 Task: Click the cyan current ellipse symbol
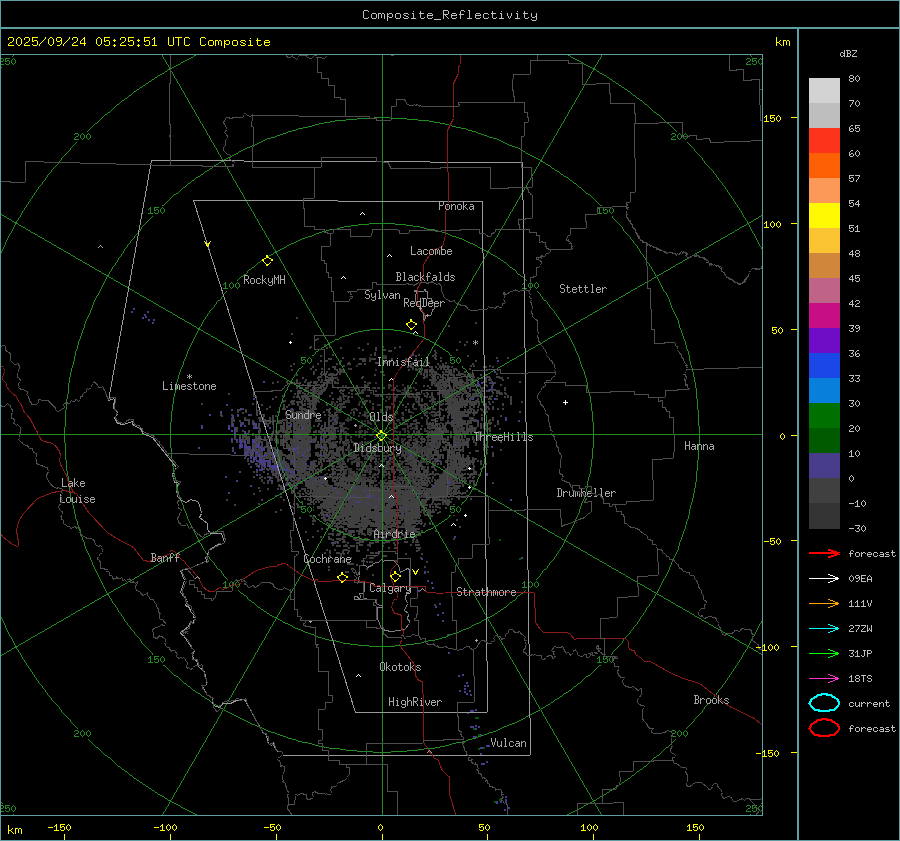point(824,703)
